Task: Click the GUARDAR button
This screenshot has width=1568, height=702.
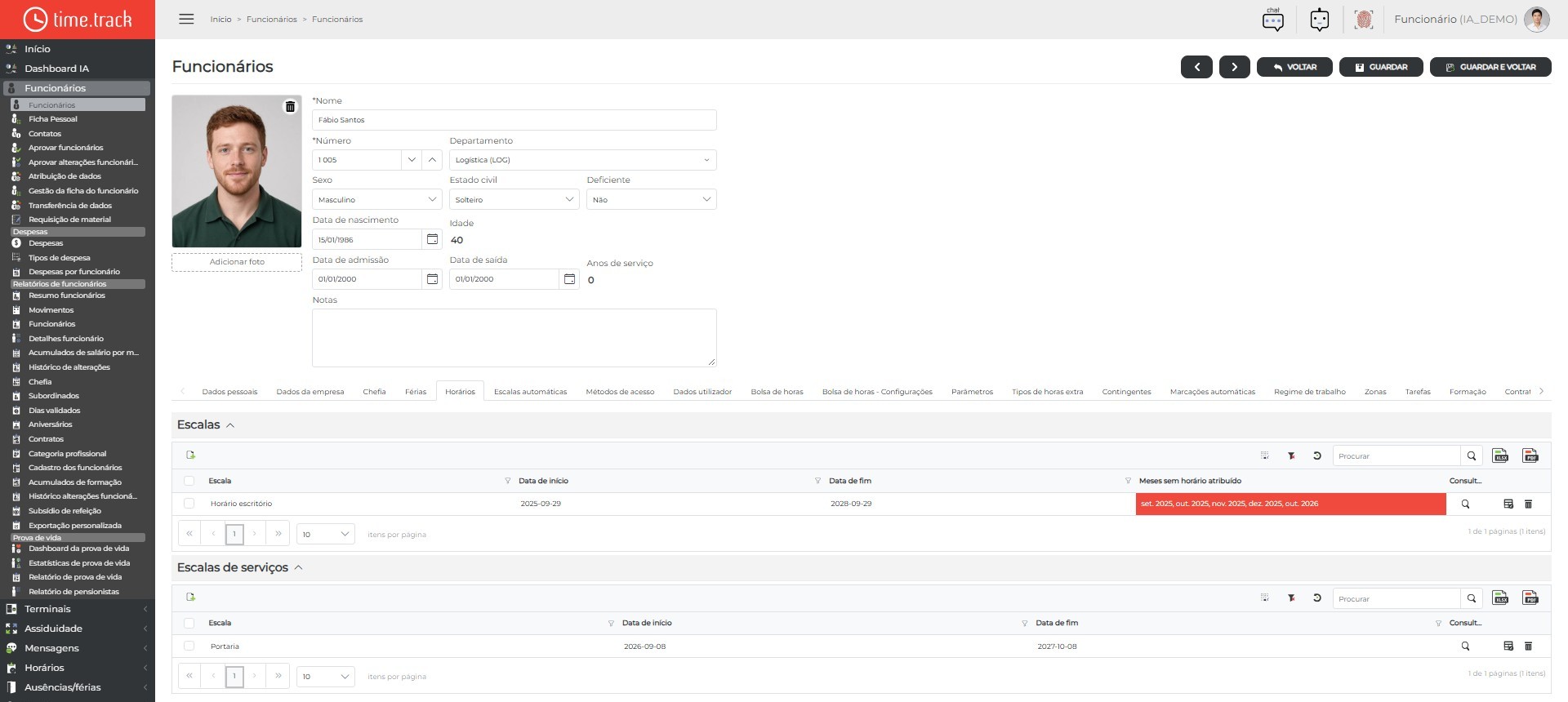Action: pos(1381,67)
